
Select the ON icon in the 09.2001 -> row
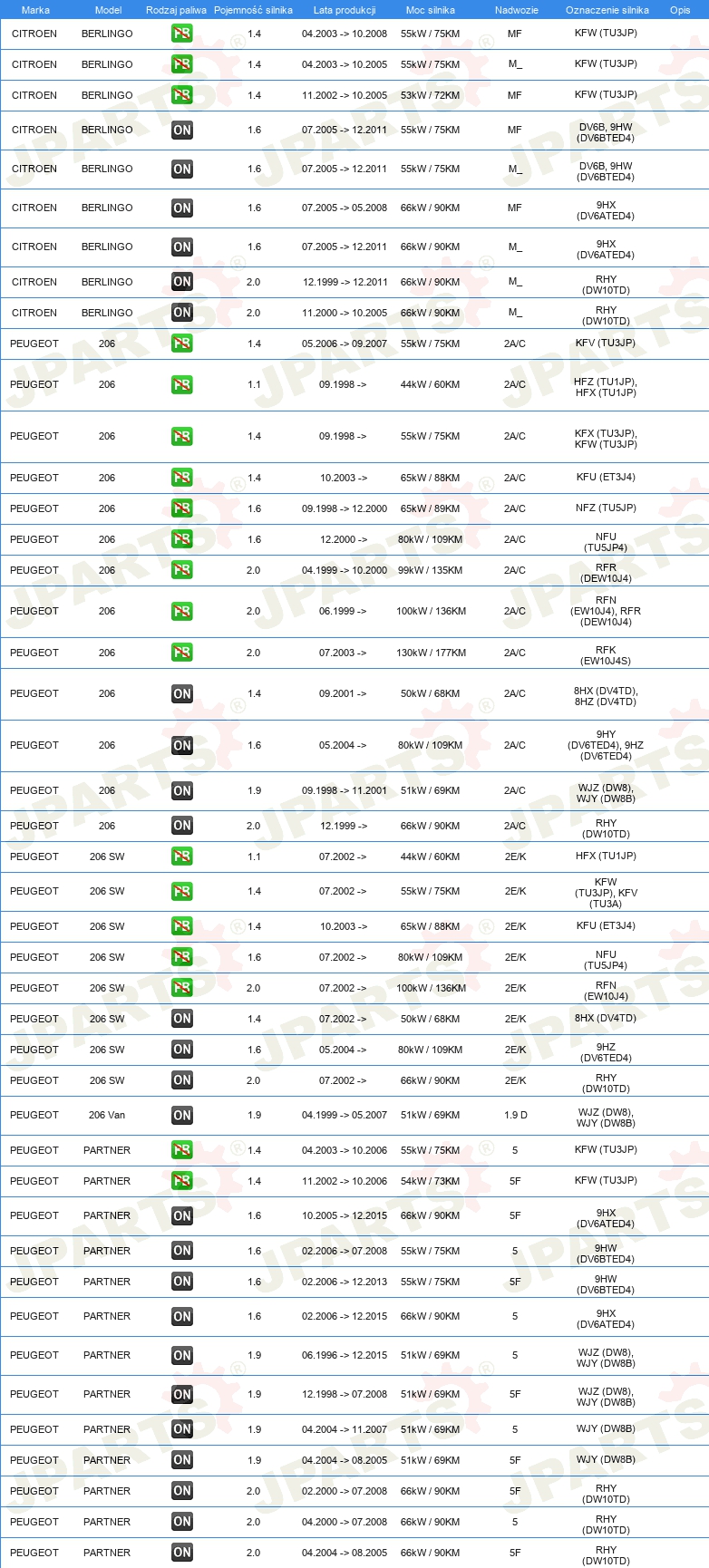(x=182, y=693)
